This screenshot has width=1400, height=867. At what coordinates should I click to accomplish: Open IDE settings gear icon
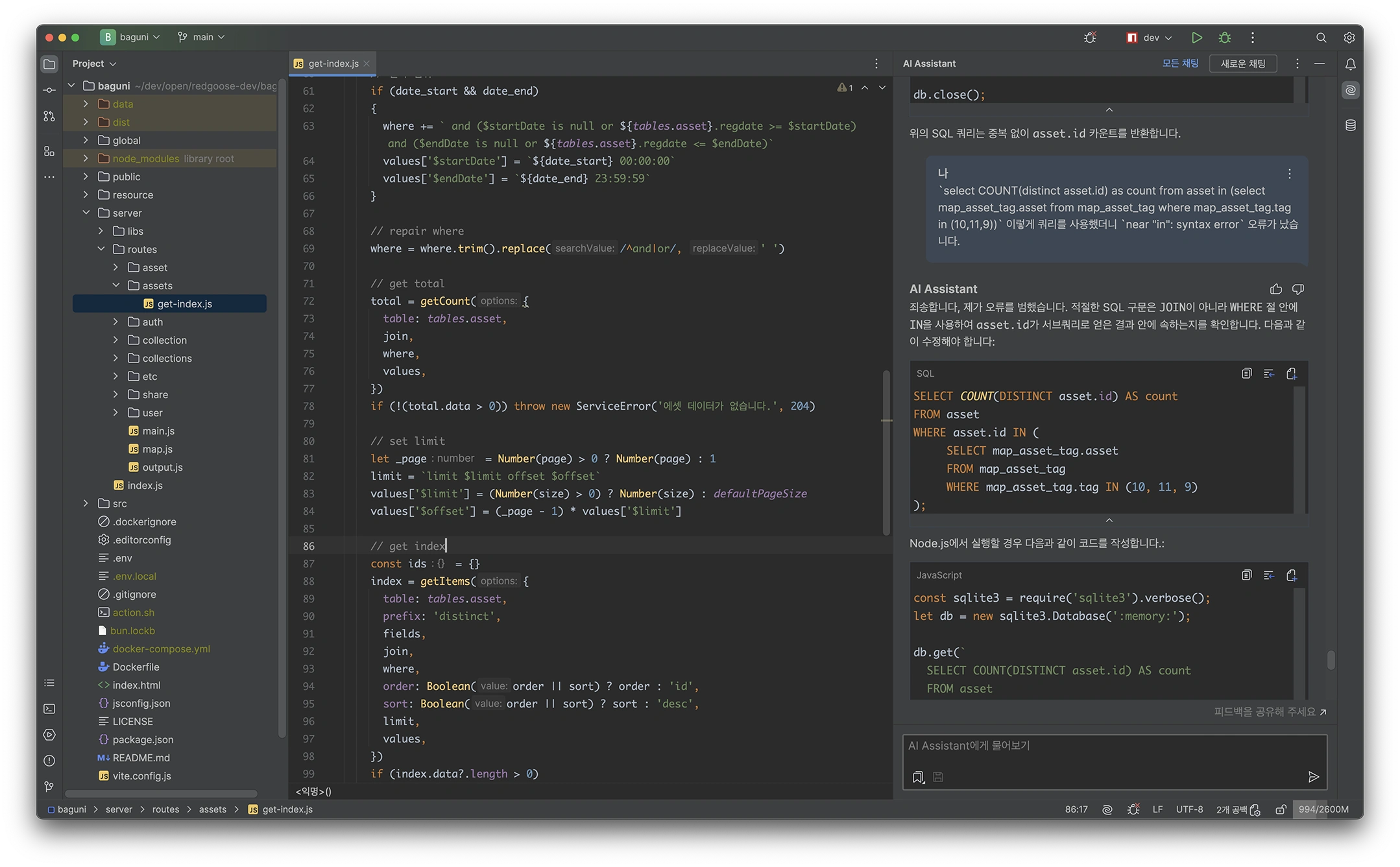click(x=1349, y=38)
